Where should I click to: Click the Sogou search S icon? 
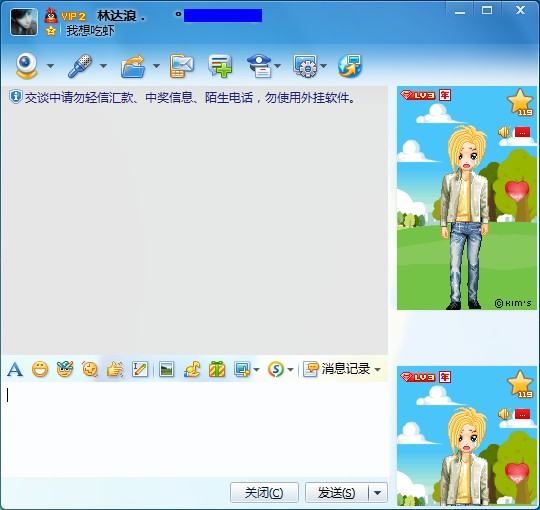(276, 370)
